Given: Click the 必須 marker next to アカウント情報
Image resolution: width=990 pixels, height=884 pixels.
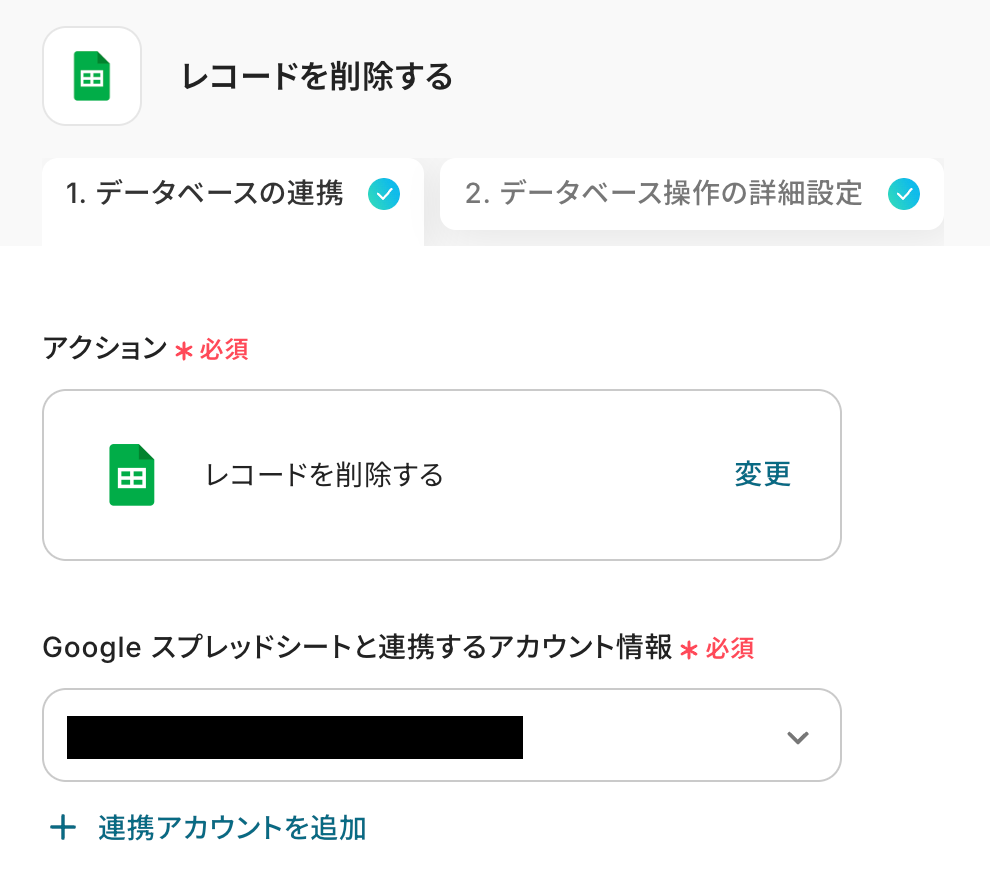Looking at the screenshot, I should pyautogui.click(x=730, y=649).
